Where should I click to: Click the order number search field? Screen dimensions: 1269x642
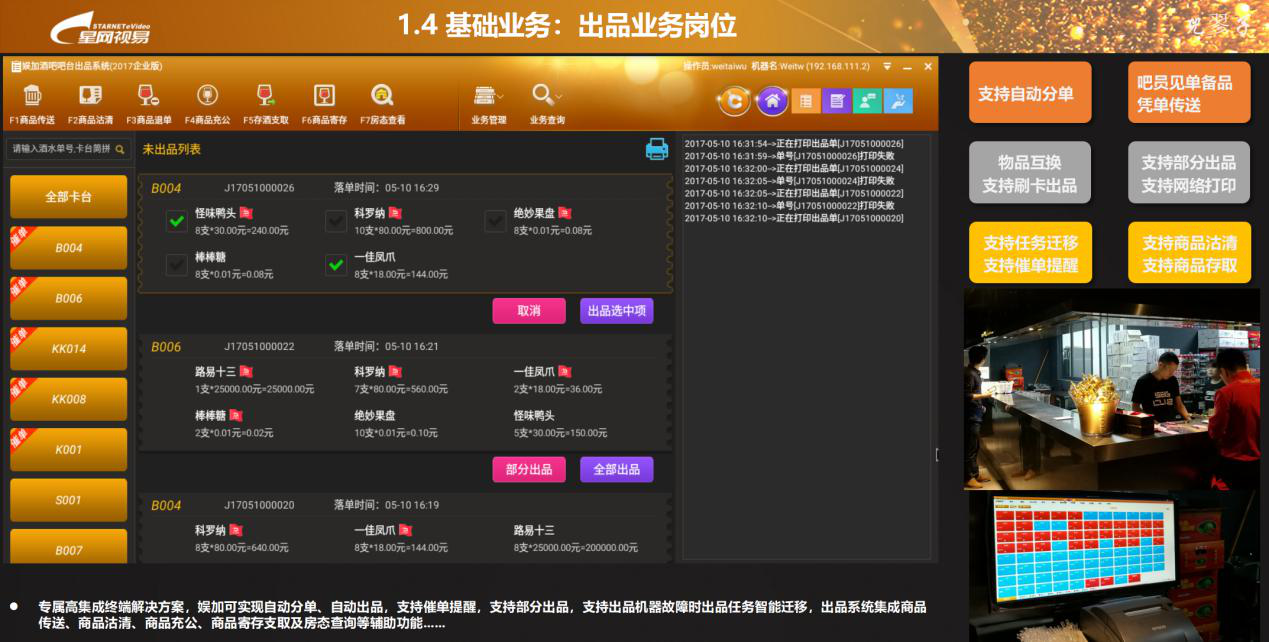coord(62,149)
